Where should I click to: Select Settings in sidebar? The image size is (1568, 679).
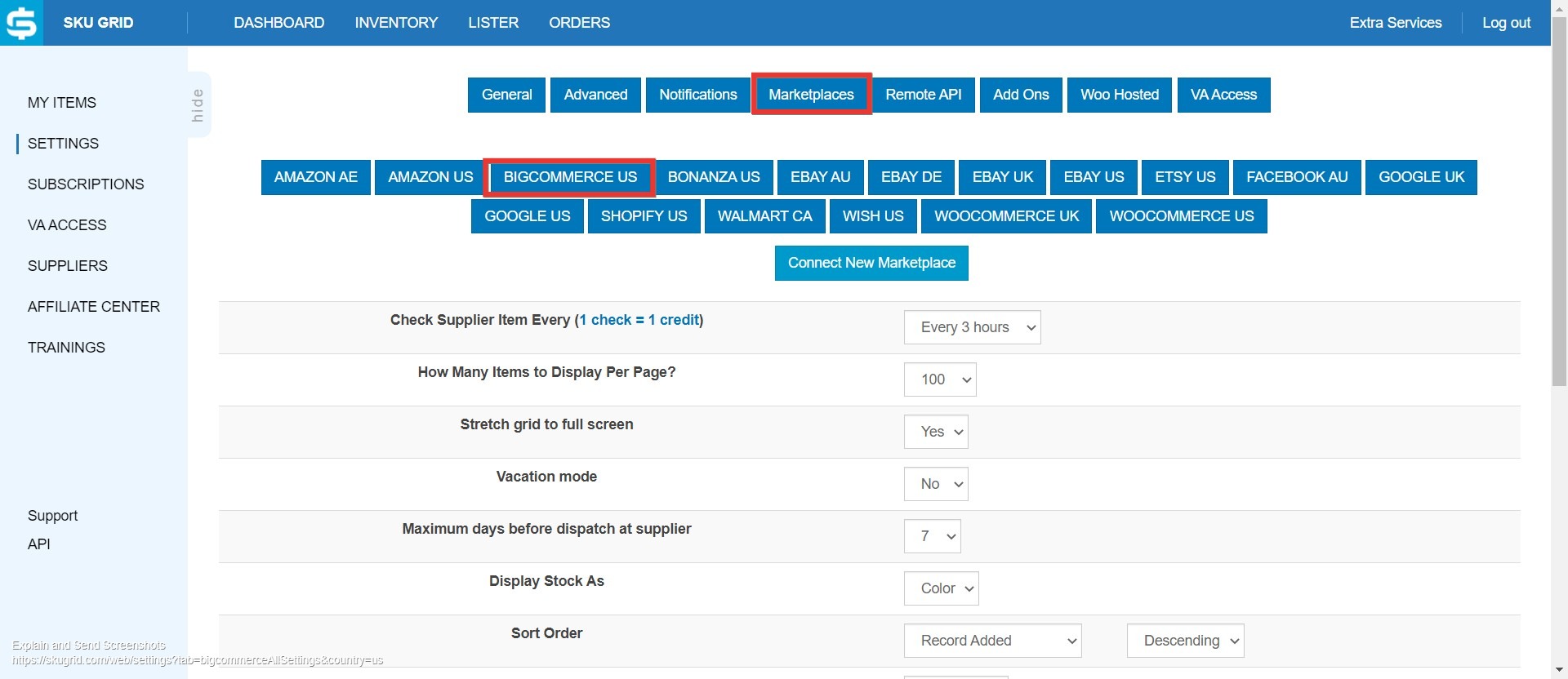pos(63,144)
